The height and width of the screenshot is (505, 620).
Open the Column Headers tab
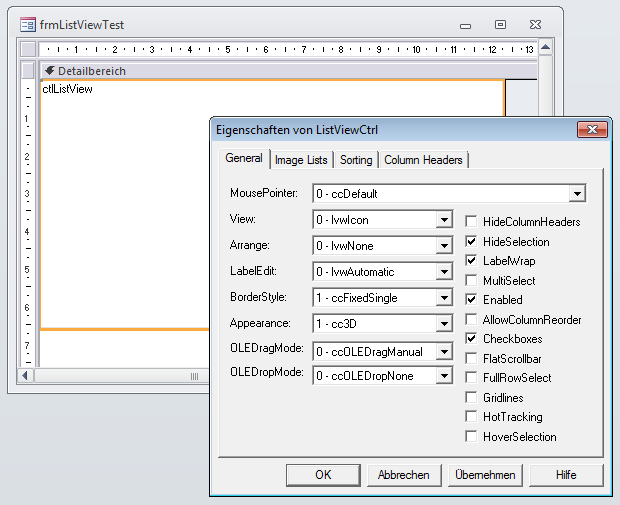coord(423,160)
